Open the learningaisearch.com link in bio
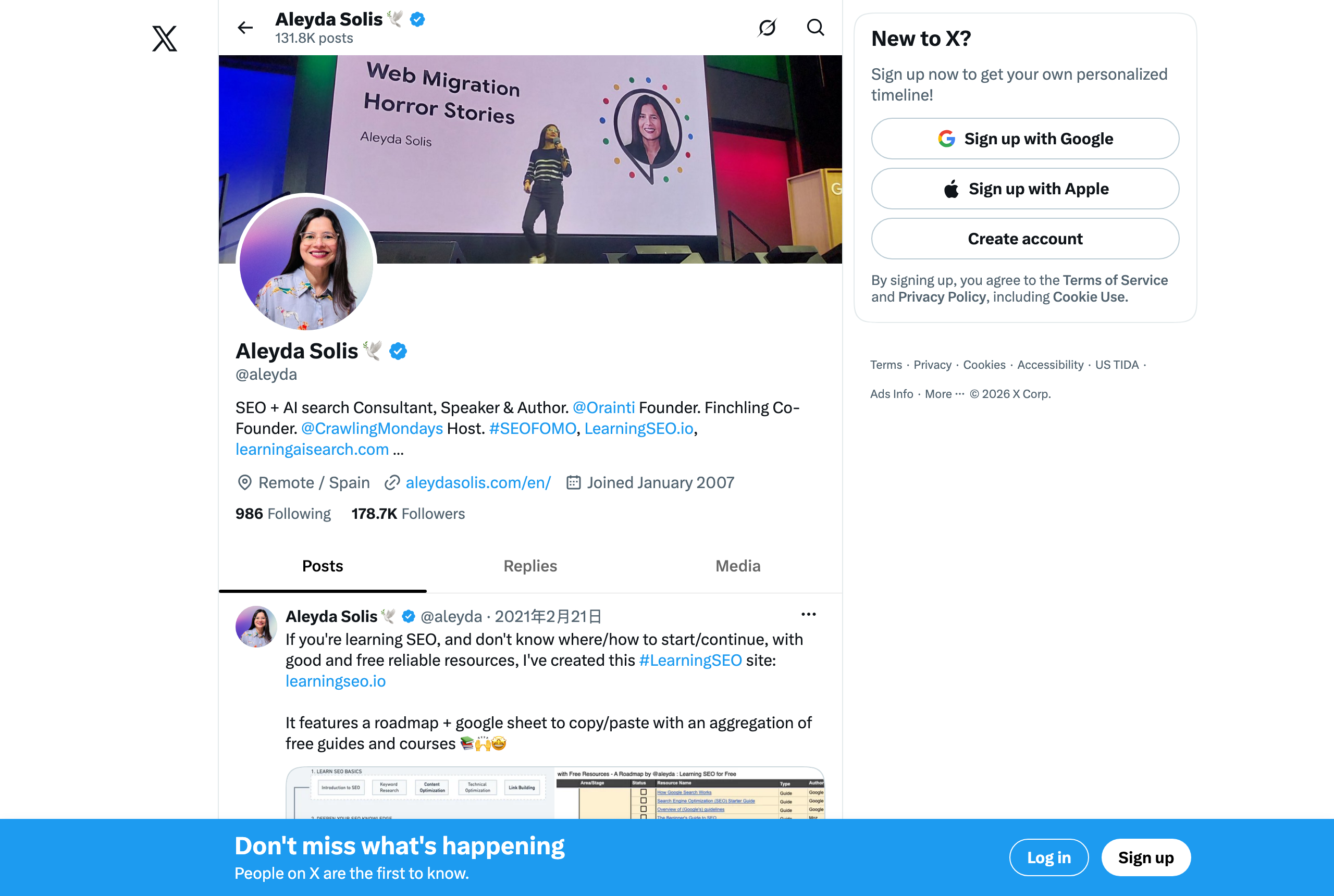 point(312,450)
